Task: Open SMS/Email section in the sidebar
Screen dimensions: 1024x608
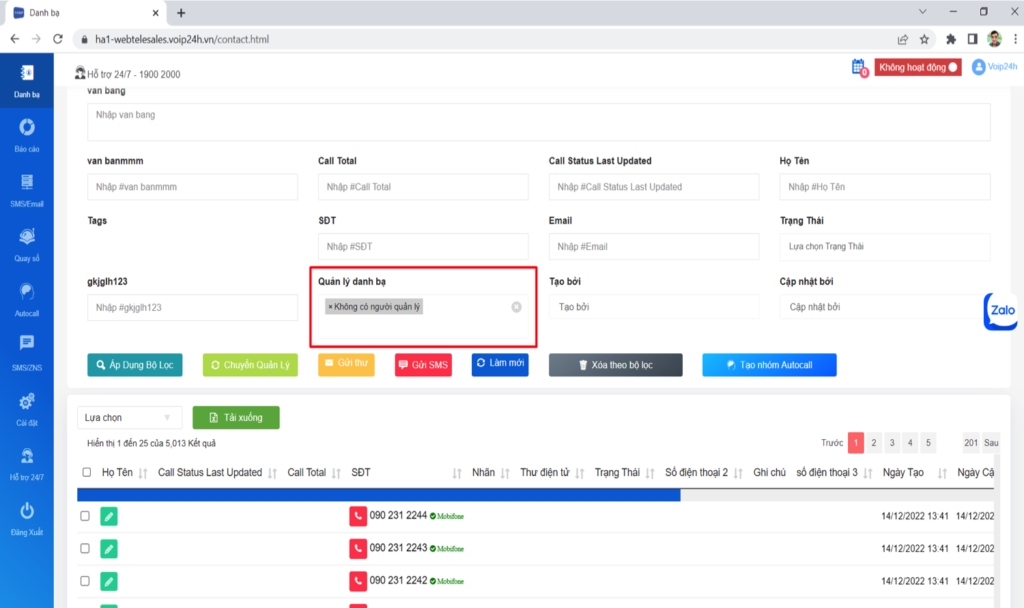Action: 27,183
